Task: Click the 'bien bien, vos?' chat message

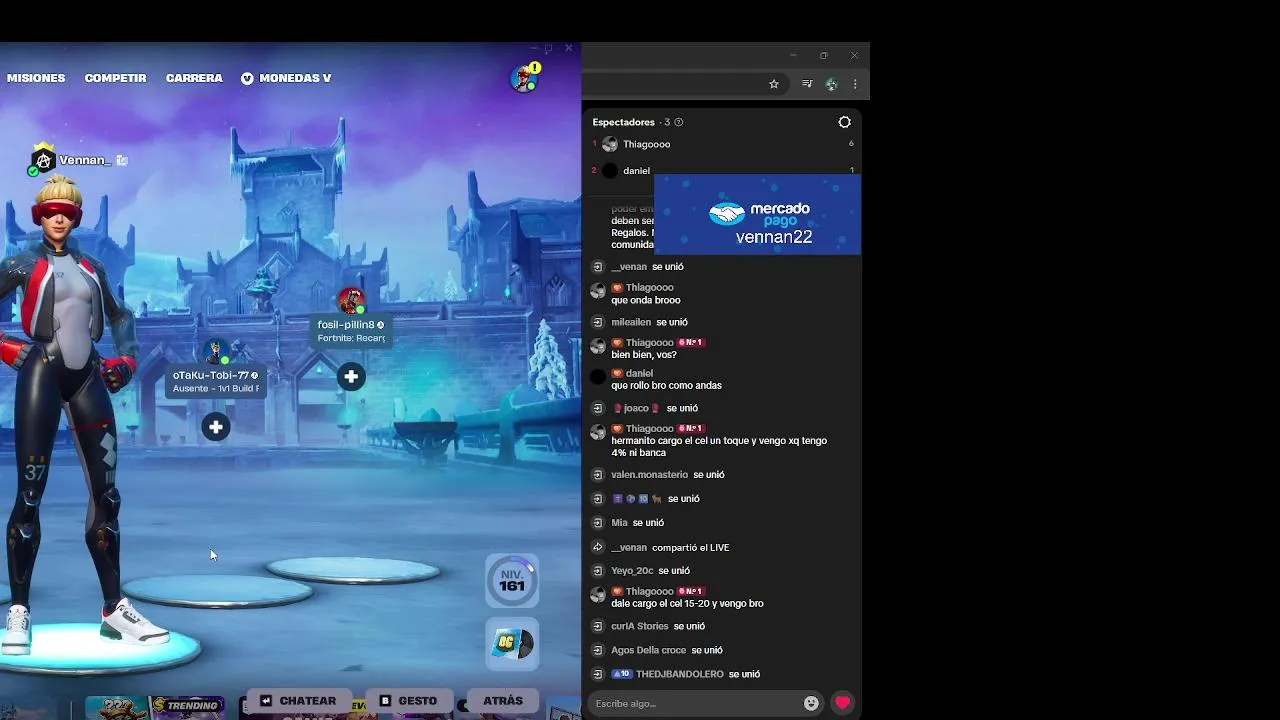Action: click(x=644, y=355)
